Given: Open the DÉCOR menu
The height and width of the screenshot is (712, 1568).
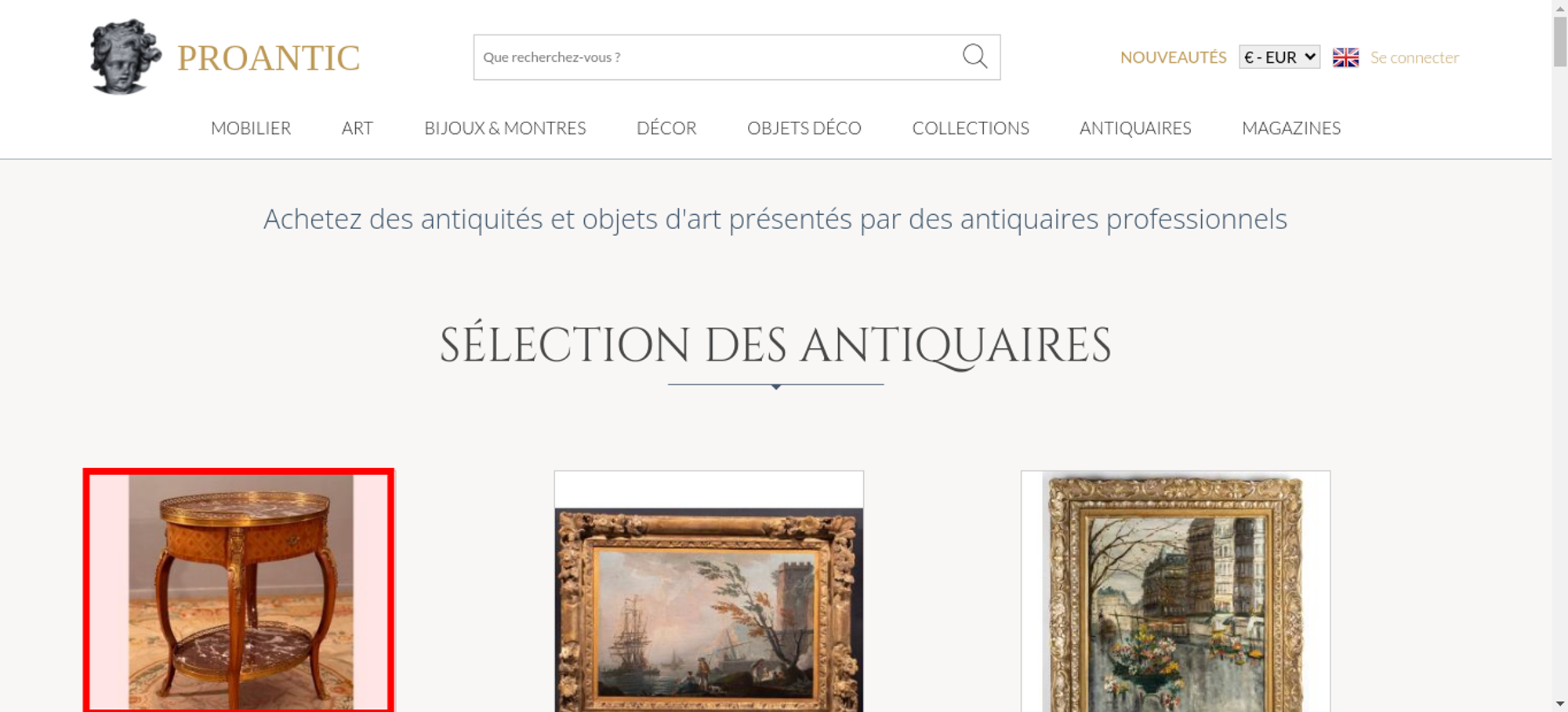Looking at the screenshot, I should 666,128.
